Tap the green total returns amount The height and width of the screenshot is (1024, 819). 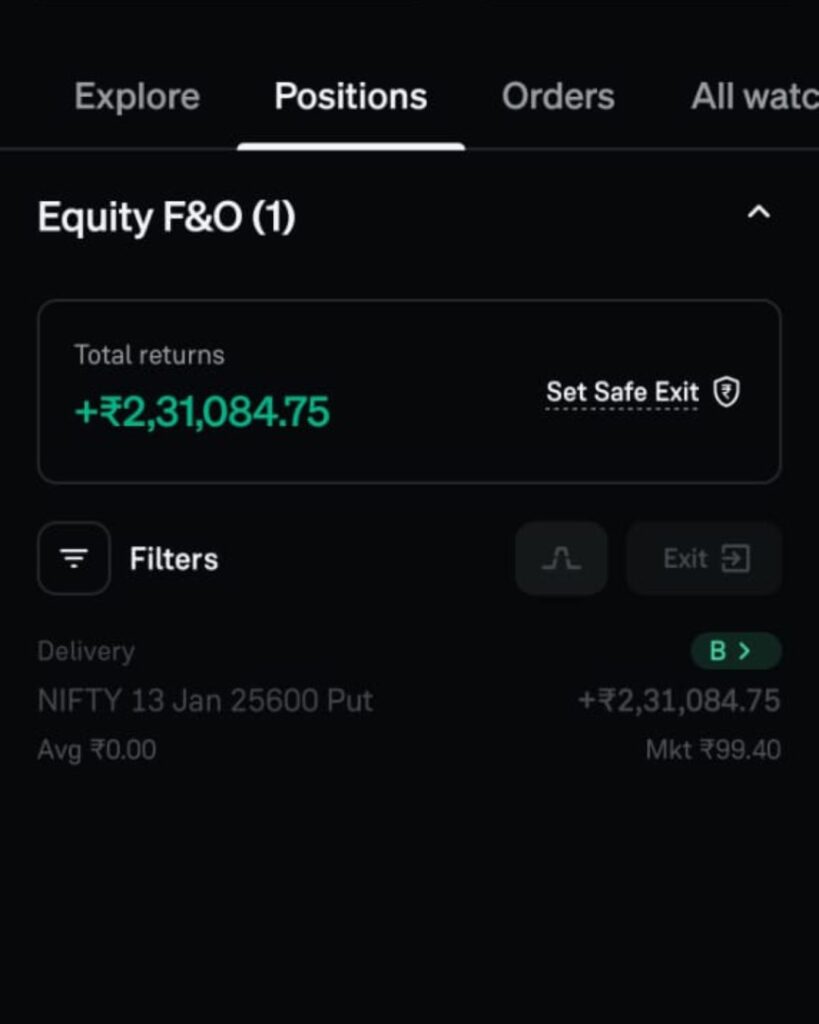point(202,412)
